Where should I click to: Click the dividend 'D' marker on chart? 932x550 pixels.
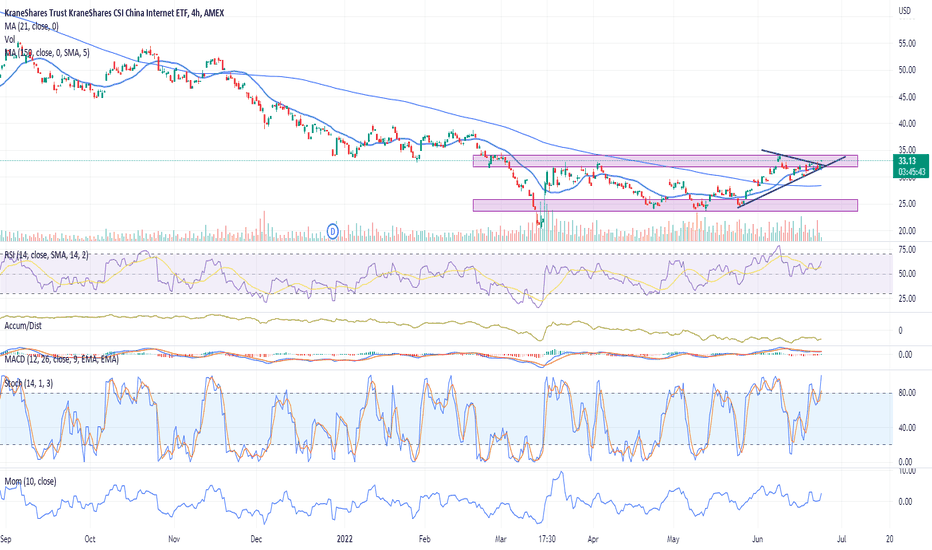point(333,231)
